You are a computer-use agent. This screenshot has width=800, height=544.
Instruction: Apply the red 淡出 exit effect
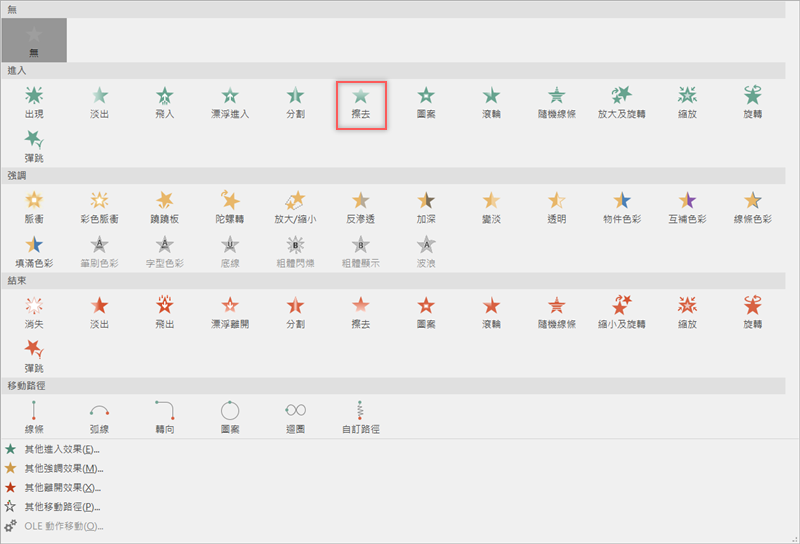click(99, 312)
